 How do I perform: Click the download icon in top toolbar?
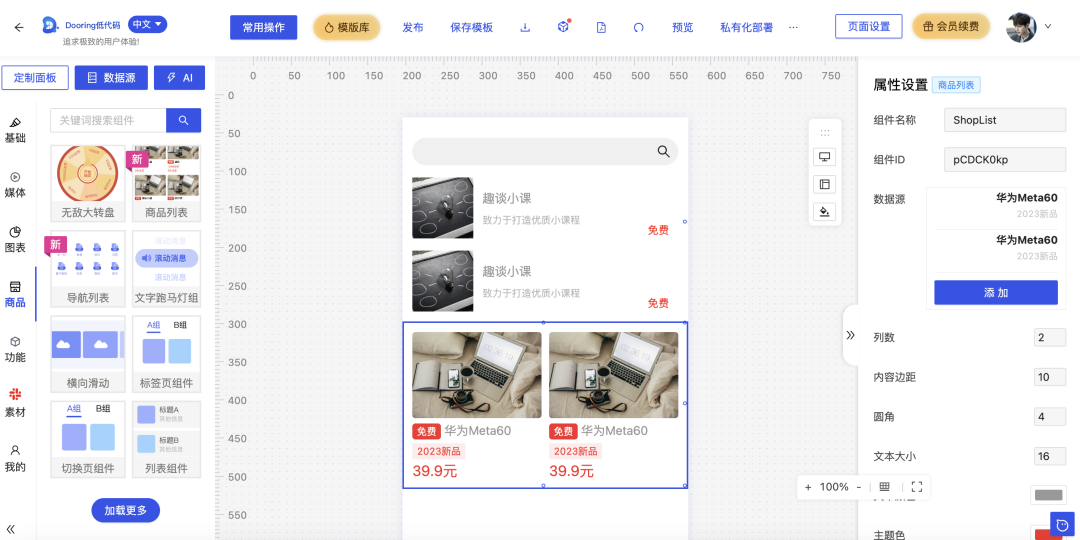point(525,28)
